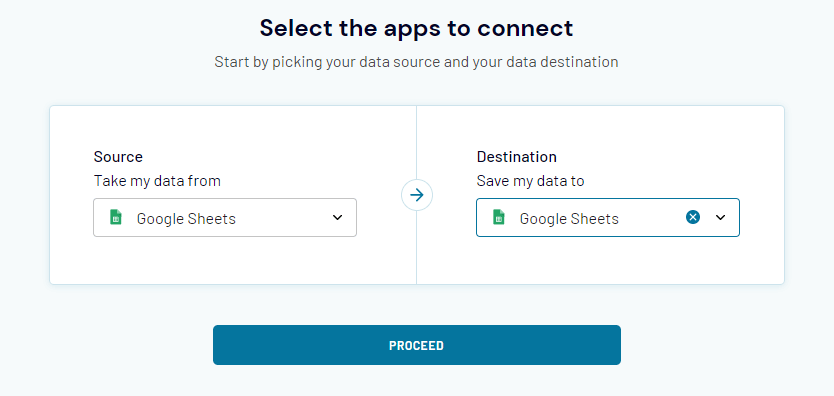The height and width of the screenshot is (396, 834).
Task: Click the "Select the apps to connect" heading
Action: pos(416,28)
